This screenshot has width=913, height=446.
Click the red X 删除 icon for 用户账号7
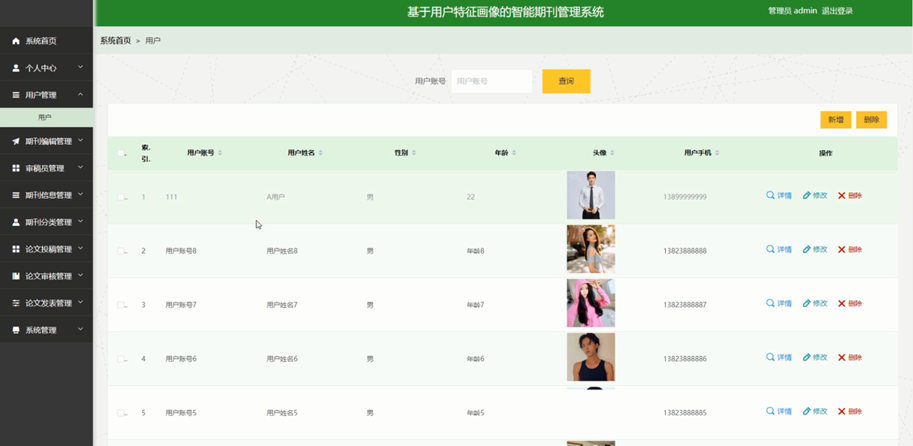[842, 304]
